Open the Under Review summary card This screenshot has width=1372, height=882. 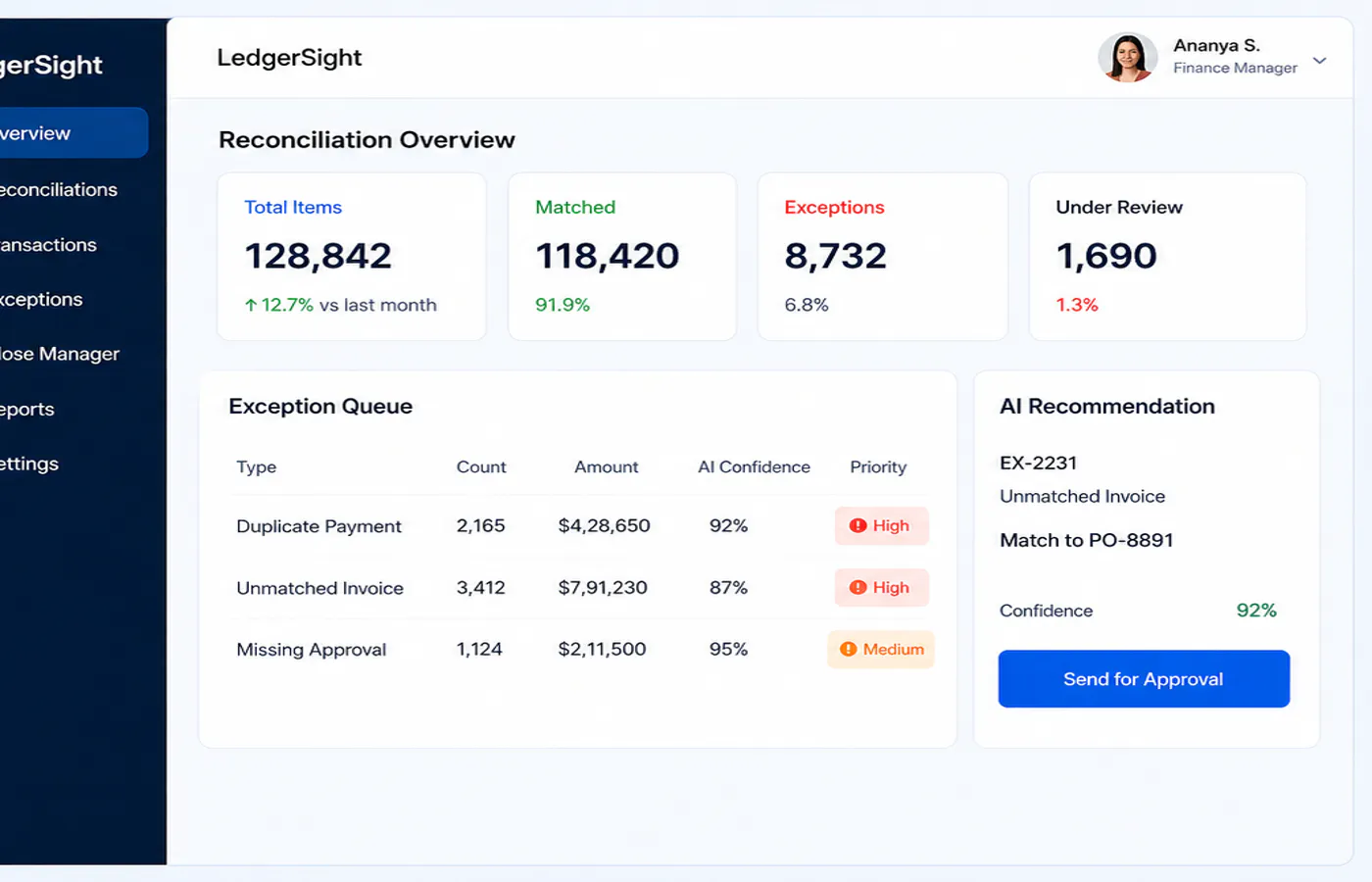pos(1167,257)
